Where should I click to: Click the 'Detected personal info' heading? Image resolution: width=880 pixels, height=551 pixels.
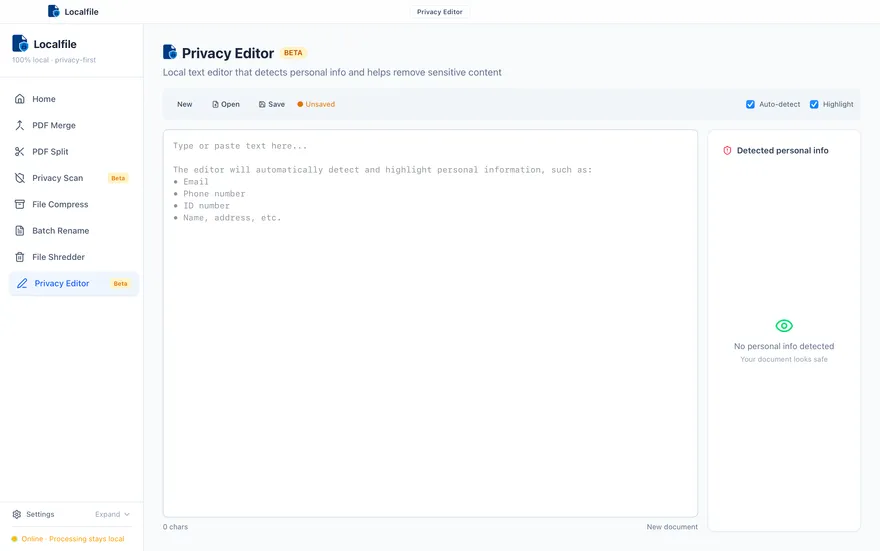[x=782, y=150]
